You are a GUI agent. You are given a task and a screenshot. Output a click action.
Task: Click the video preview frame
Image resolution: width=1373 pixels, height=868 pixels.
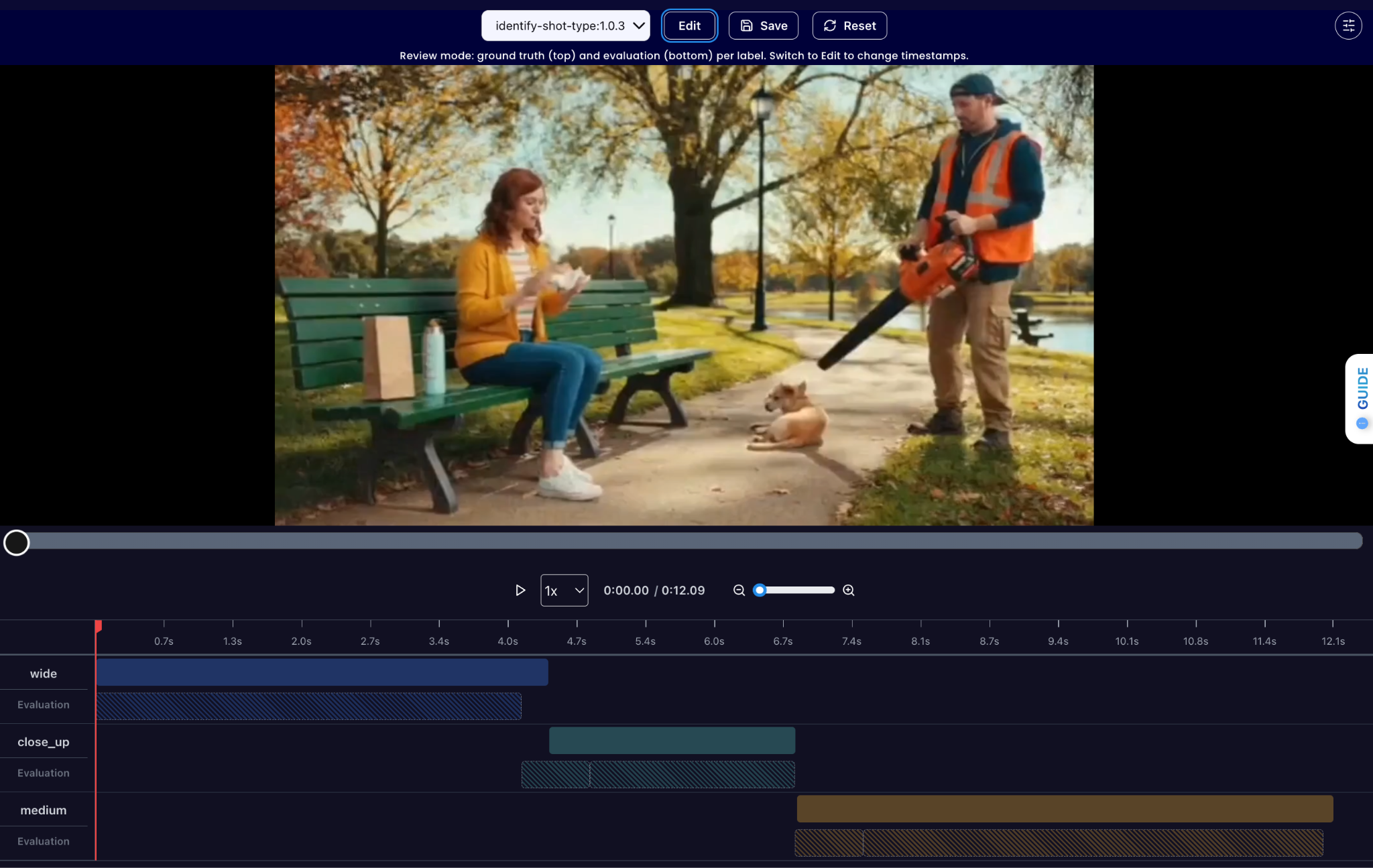click(x=684, y=295)
